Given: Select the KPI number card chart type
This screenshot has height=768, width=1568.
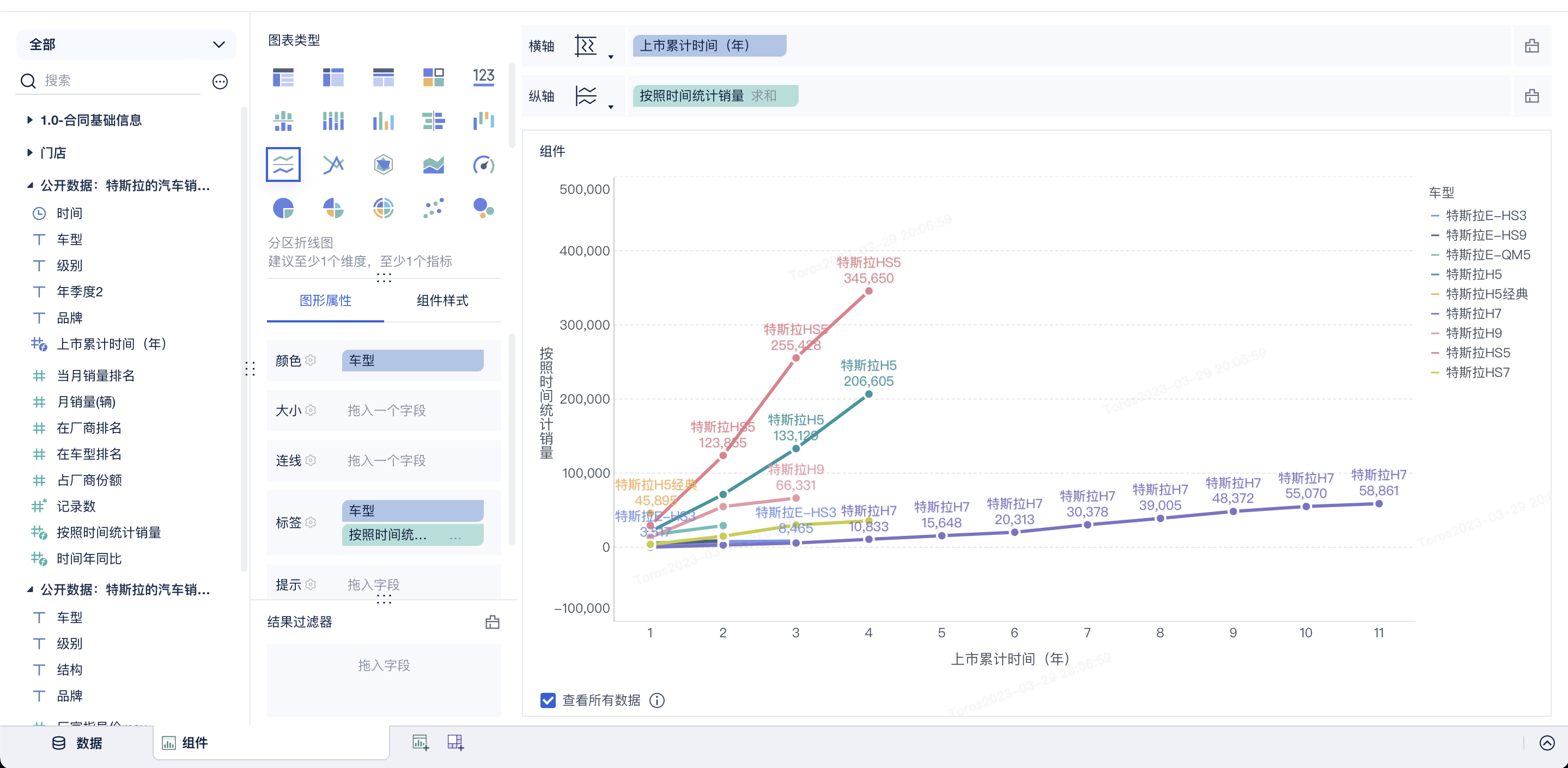Looking at the screenshot, I should (x=483, y=77).
